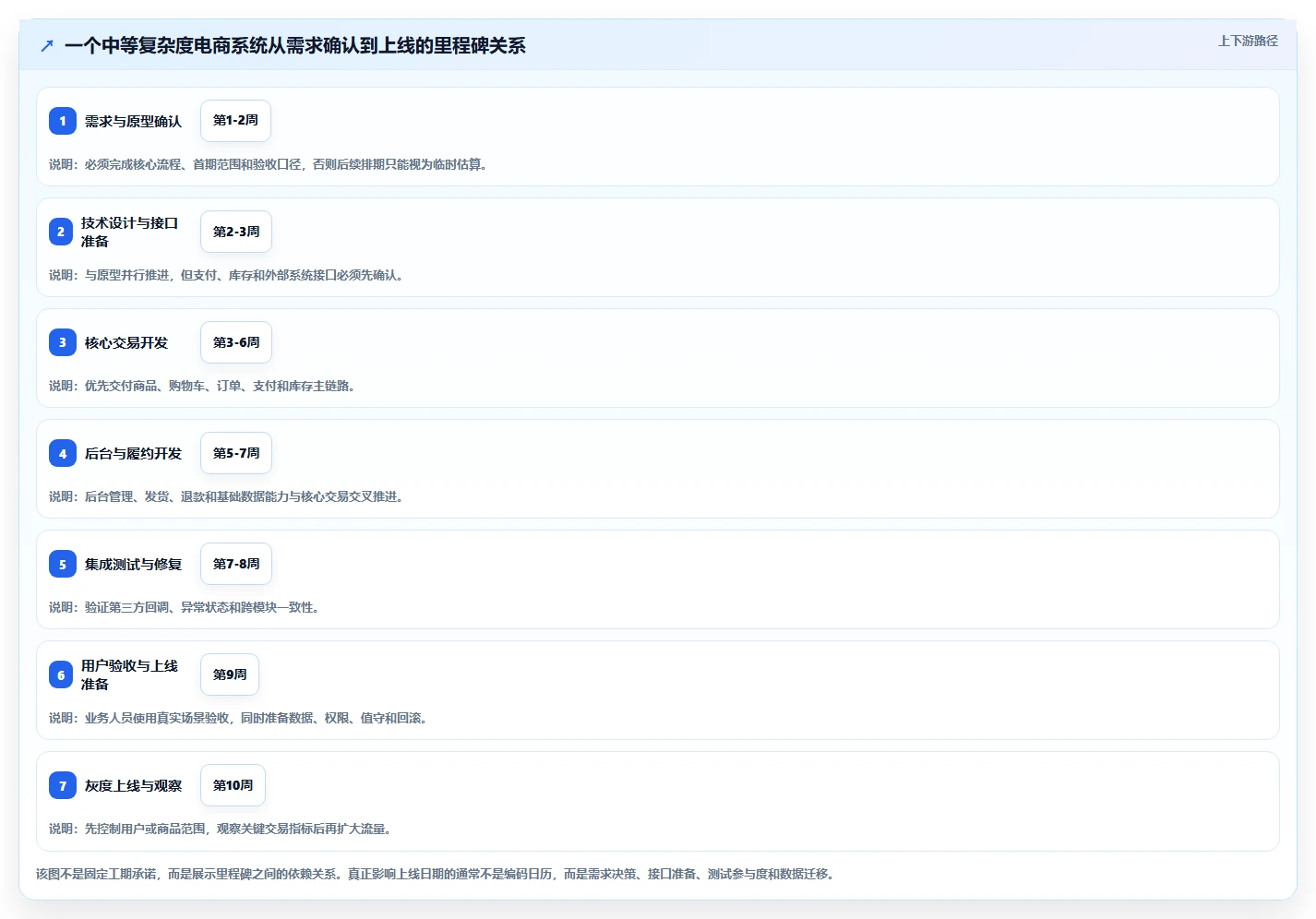Click the main title about 电商系统里程碑关系
Screen dimensions: 1316x919
pos(295,45)
